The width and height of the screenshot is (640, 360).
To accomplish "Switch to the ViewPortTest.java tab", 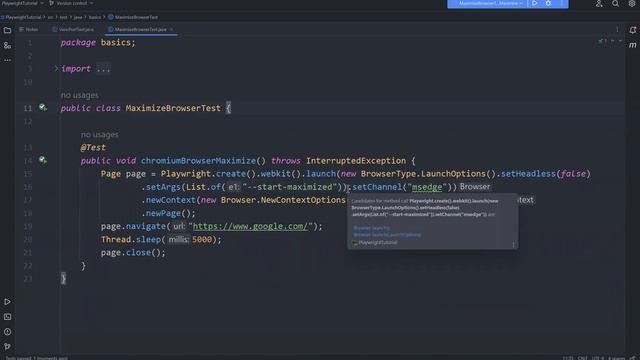I will tap(73, 29).
